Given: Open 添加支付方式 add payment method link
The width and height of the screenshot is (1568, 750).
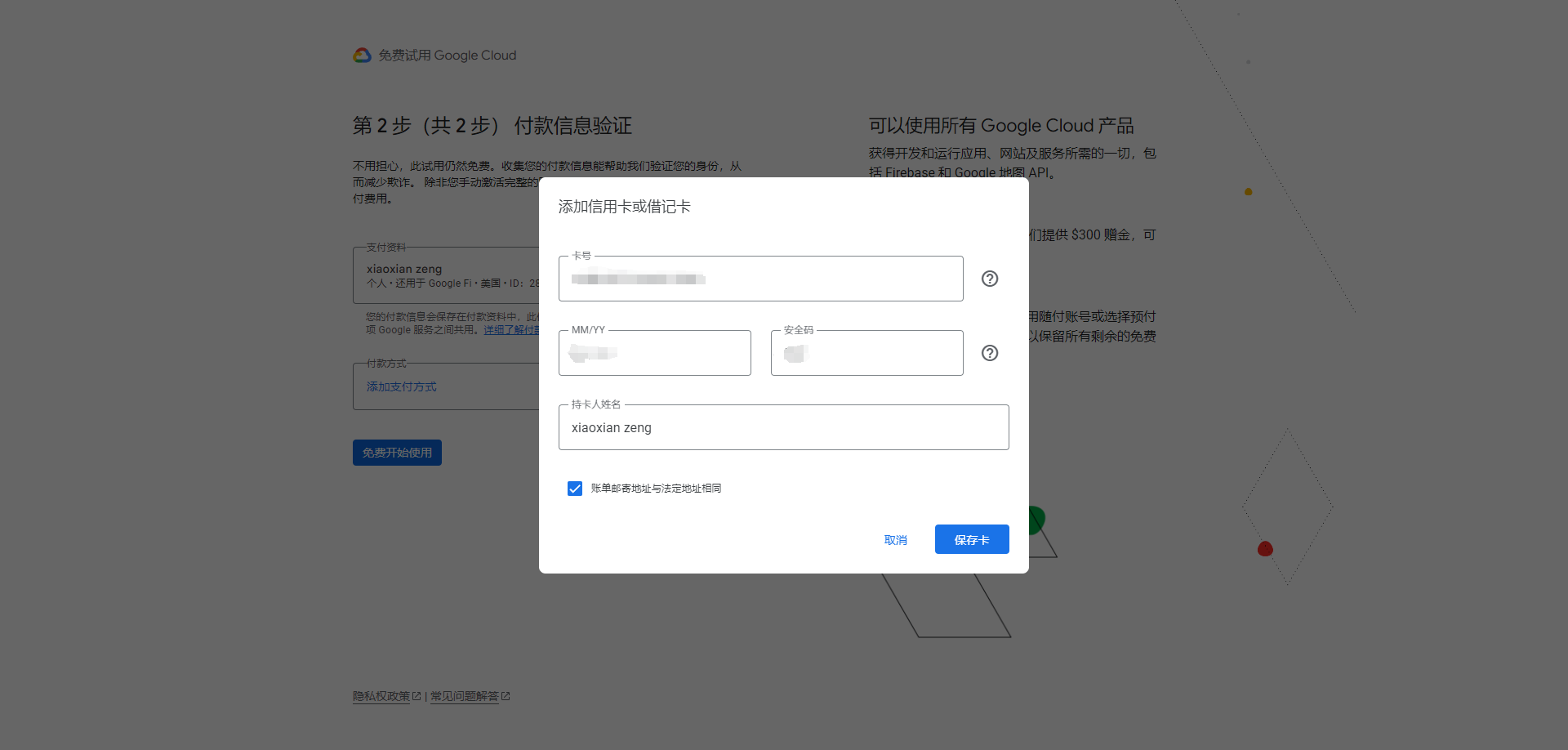Looking at the screenshot, I should [x=401, y=386].
